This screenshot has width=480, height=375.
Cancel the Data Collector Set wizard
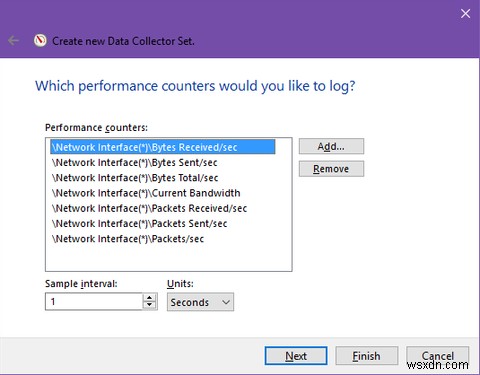click(x=438, y=356)
